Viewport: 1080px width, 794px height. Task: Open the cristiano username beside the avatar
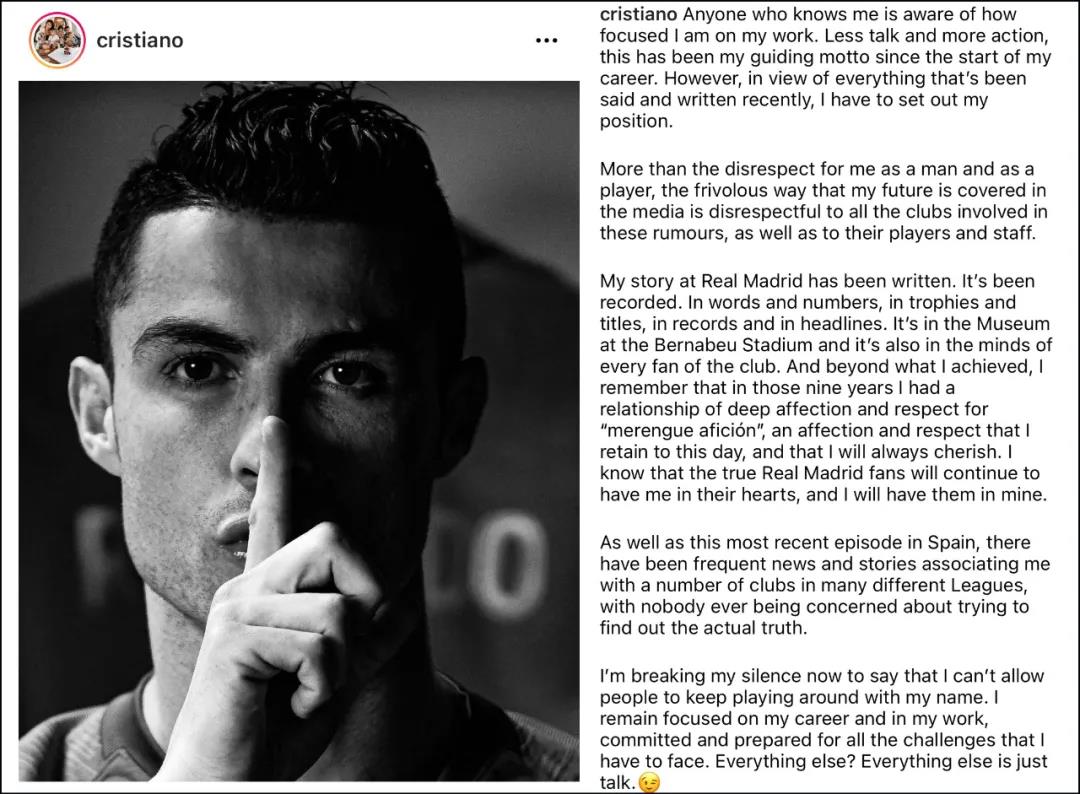pos(140,41)
